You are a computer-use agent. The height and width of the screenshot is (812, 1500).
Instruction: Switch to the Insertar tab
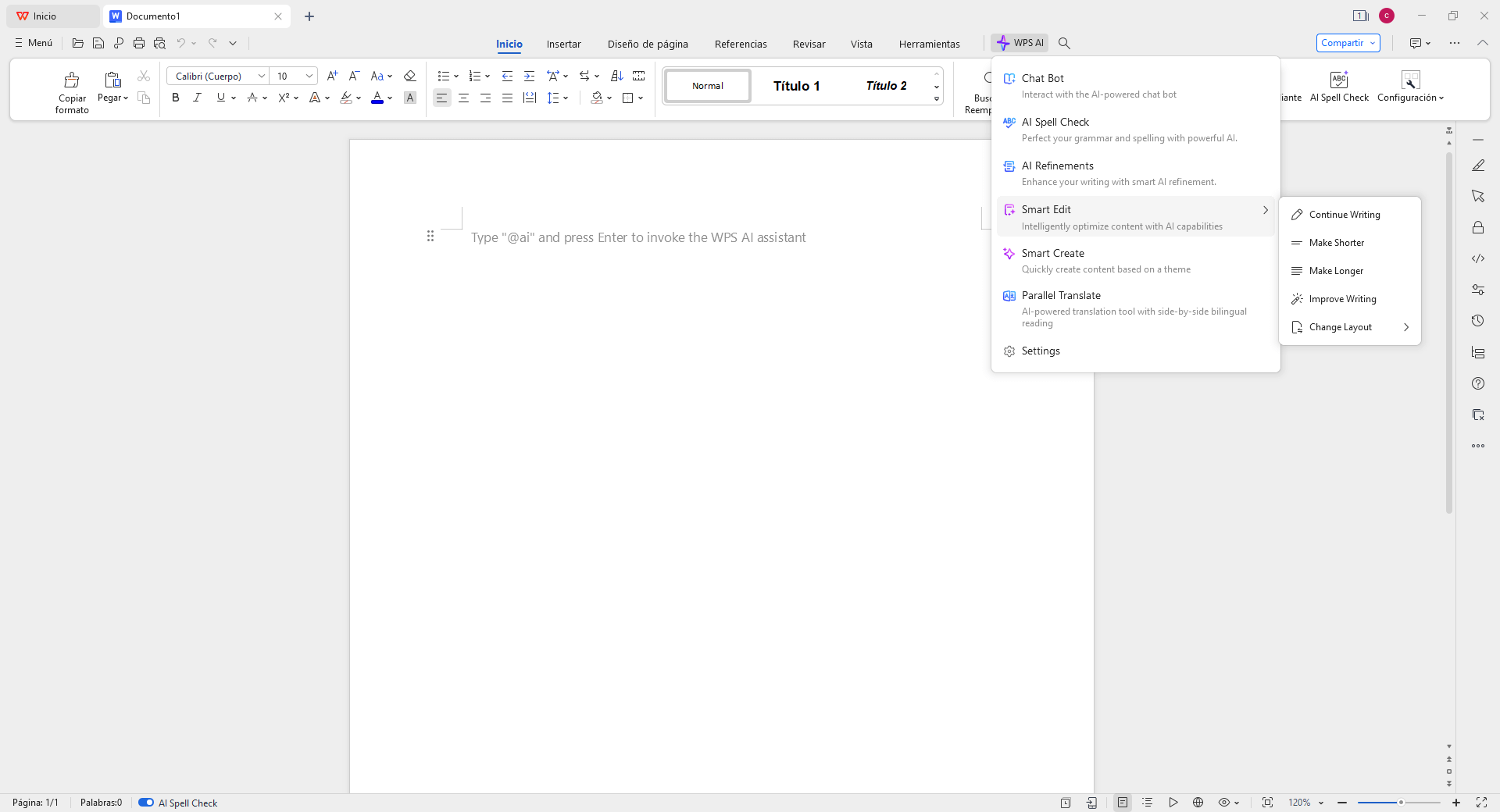(563, 44)
